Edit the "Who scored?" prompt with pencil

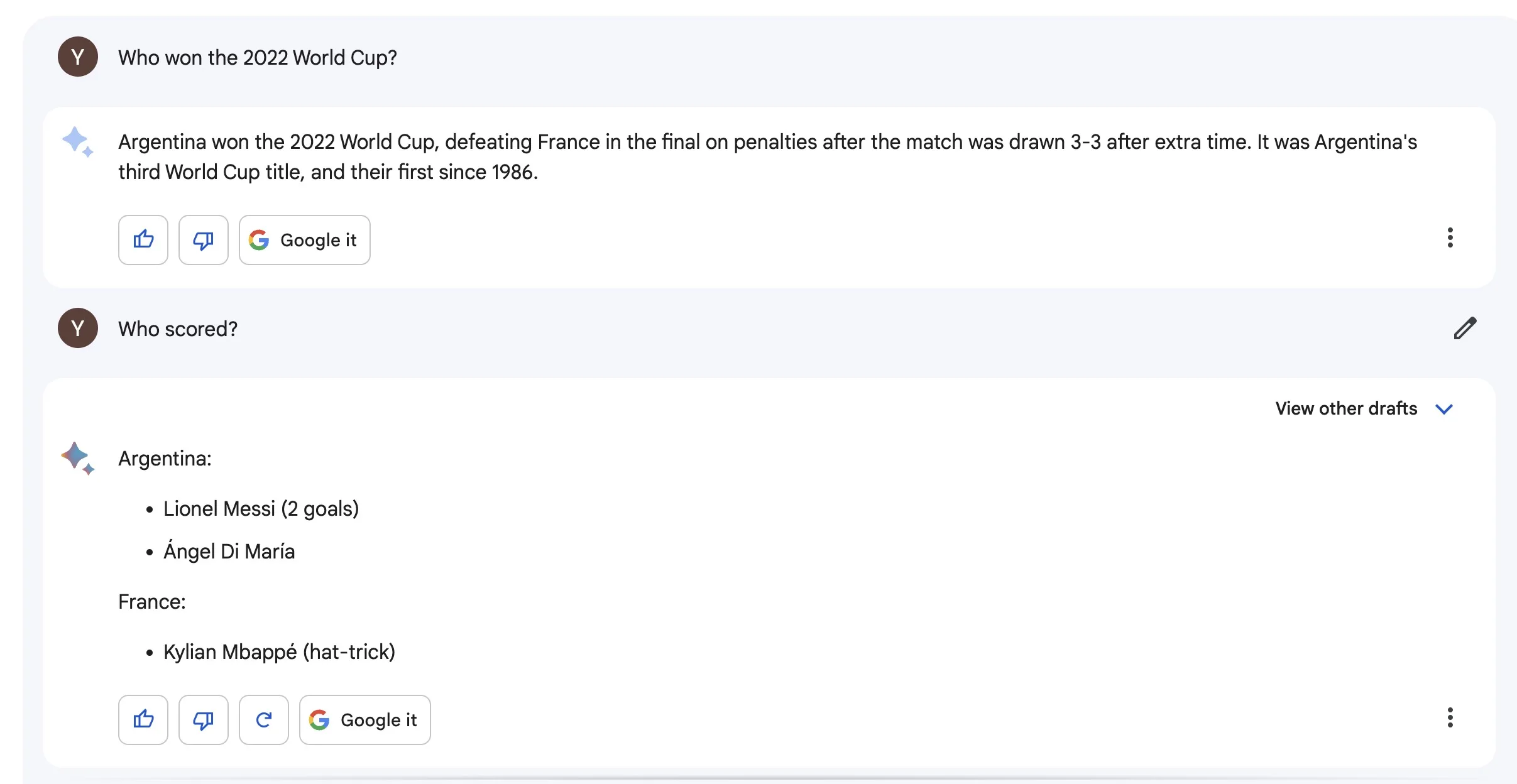coord(1465,329)
